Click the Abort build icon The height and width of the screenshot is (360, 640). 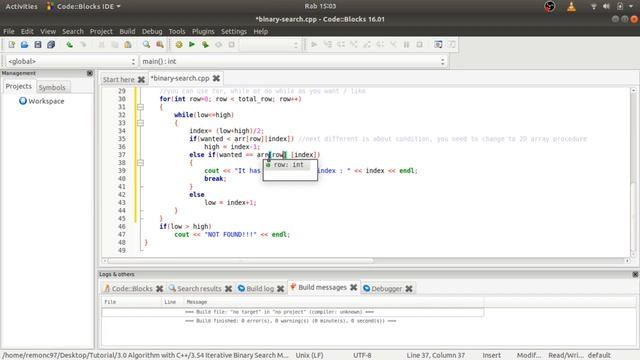pos(231,44)
